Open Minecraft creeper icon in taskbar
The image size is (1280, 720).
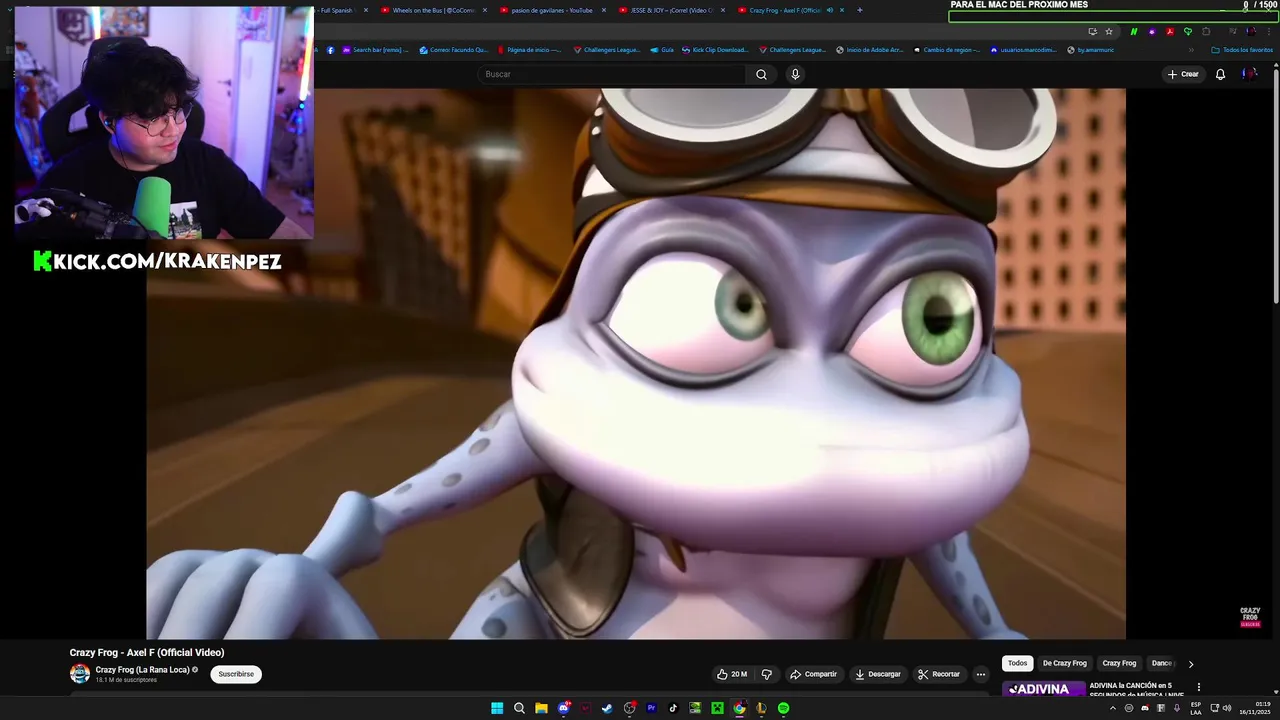click(717, 708)
